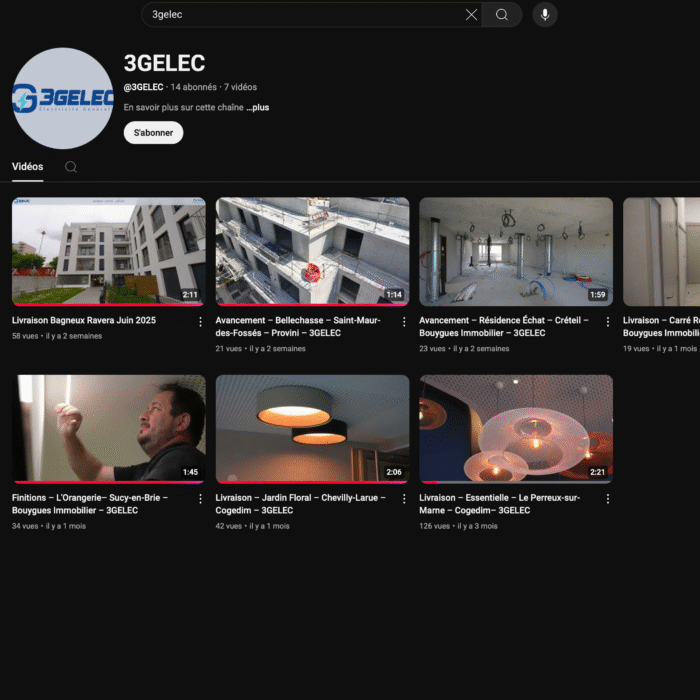Click in the search field containing 3gelec

[300, 15]
